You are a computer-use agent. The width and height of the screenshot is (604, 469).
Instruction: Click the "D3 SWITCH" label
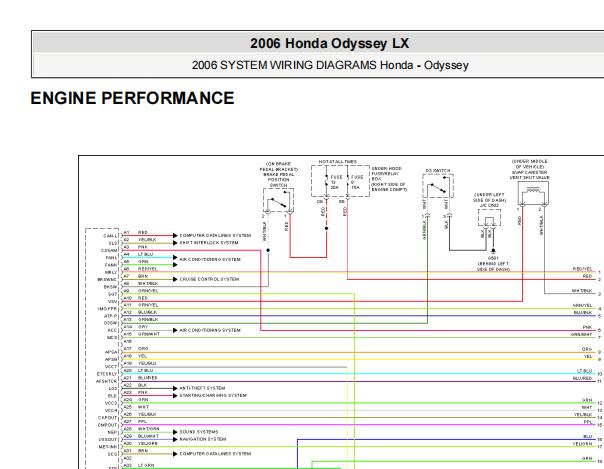pyautogui.click(x=438, y=171)
